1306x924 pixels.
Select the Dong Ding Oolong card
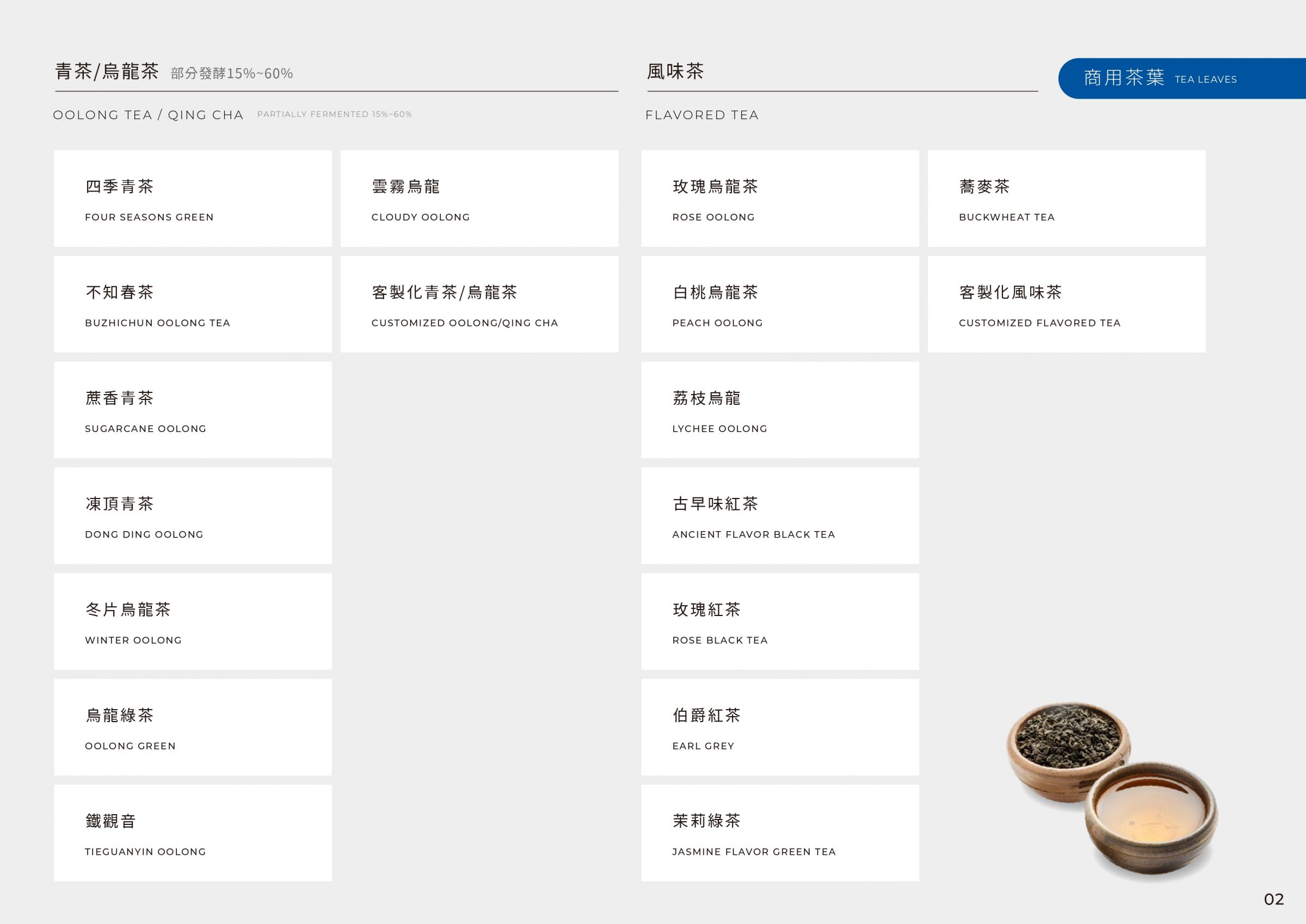pos(192,516)
